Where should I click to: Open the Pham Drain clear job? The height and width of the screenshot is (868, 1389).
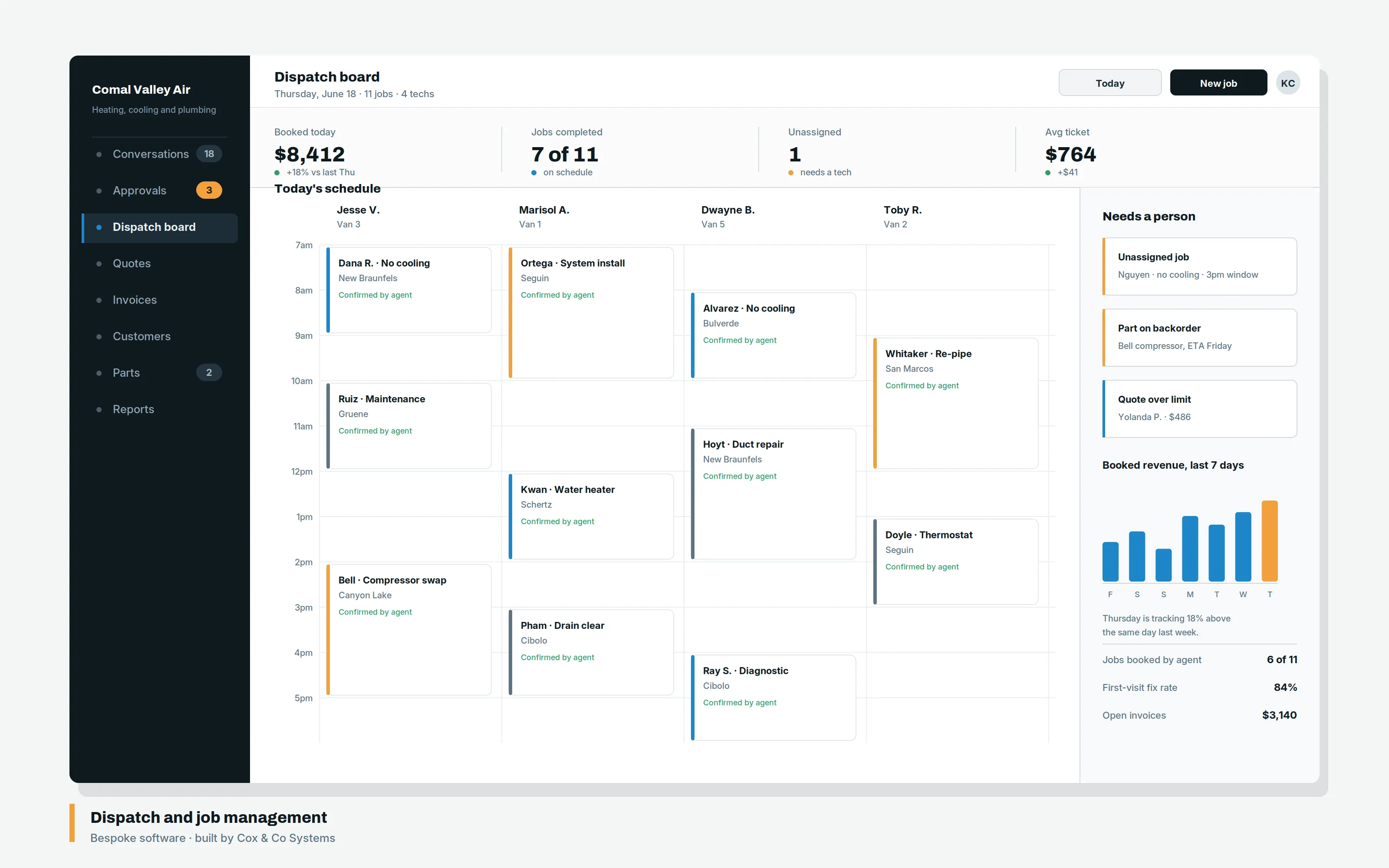point(591,653)
